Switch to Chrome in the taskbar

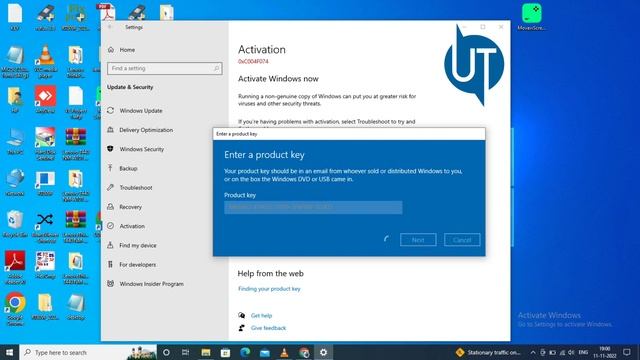click(x=304, y=352)
